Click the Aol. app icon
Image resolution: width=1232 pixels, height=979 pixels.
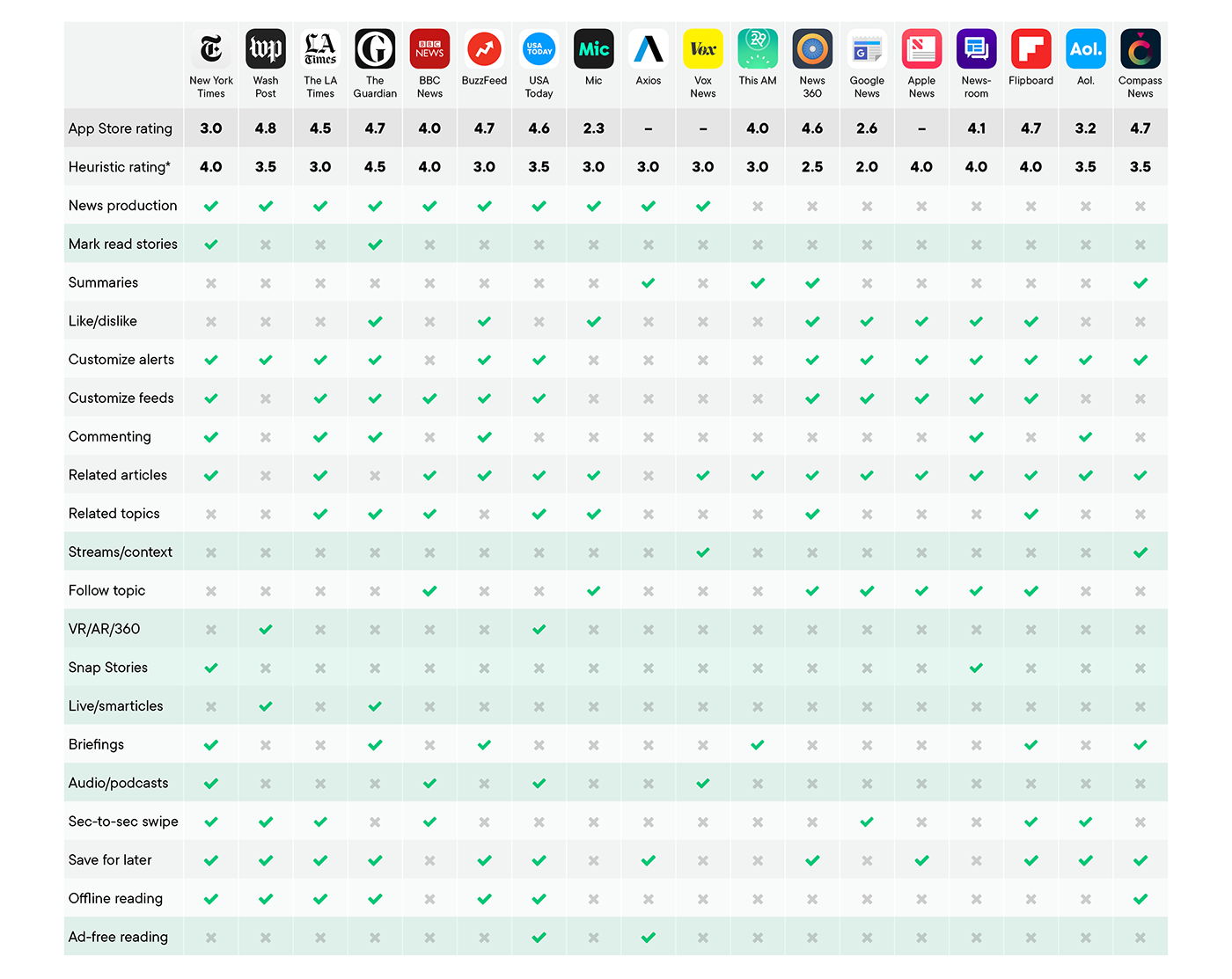(1086, 49)
